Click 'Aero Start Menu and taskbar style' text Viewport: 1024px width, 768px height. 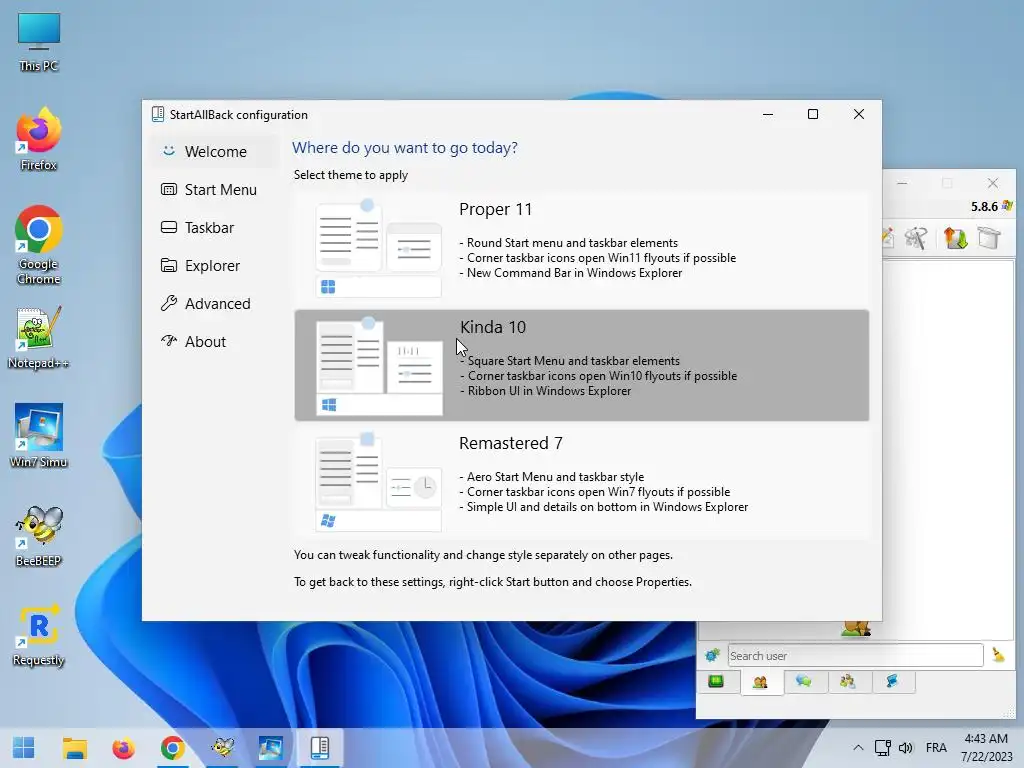(x=555, y=477)
